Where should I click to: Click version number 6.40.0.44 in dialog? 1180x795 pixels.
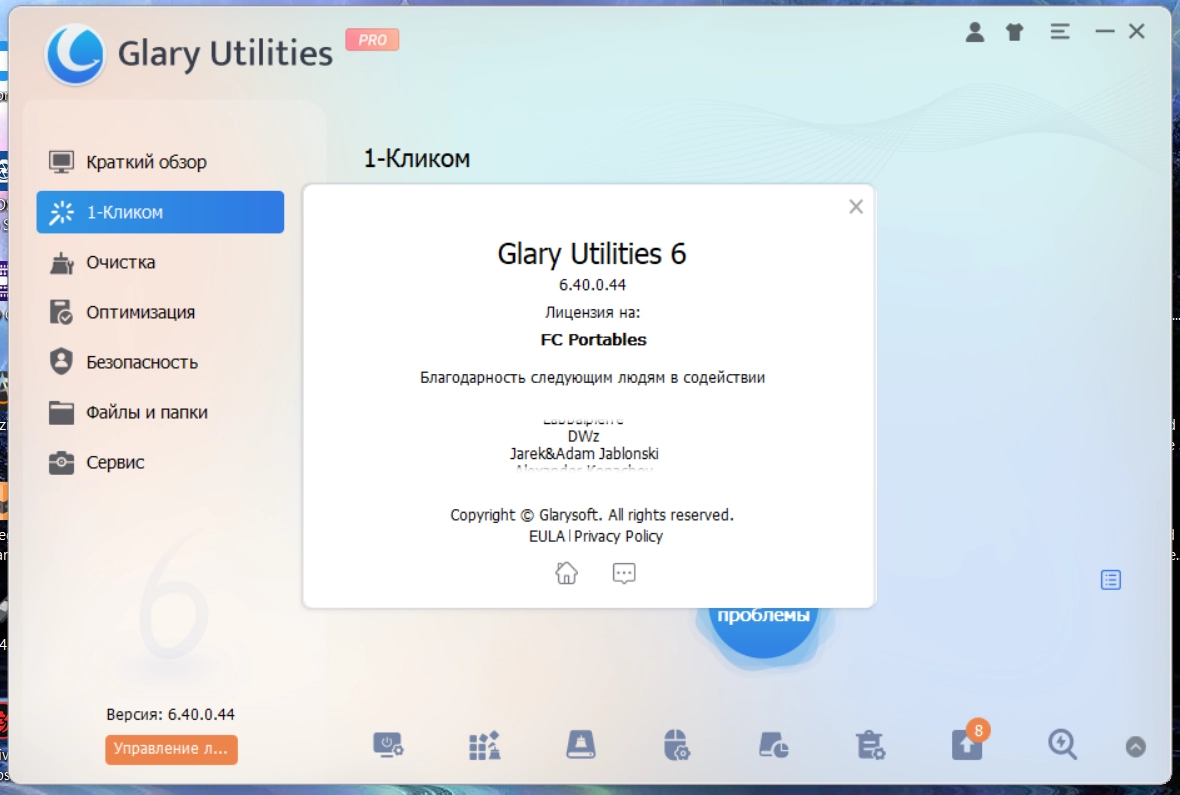pos(592,285)
